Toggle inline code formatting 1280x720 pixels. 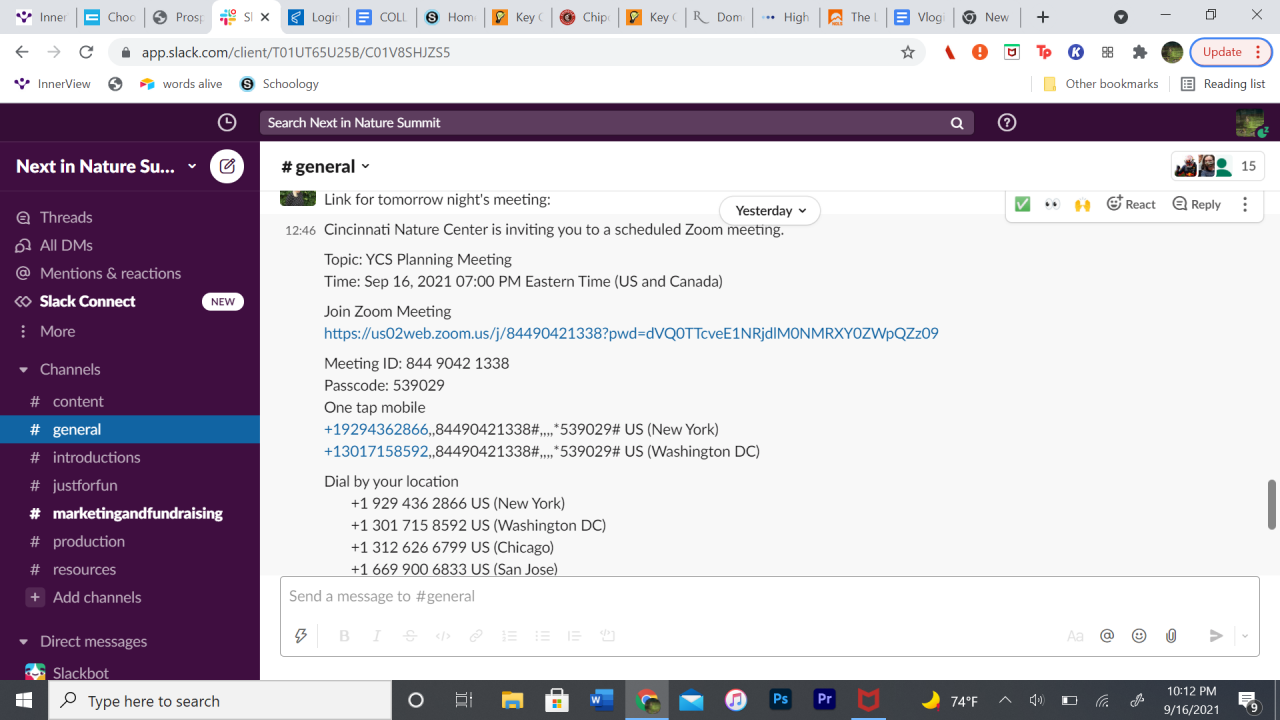pos(443,635)
